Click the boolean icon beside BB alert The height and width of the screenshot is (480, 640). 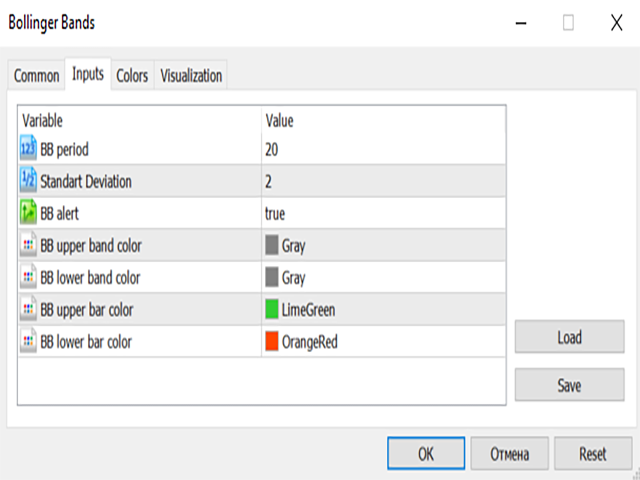click(28, 213)
